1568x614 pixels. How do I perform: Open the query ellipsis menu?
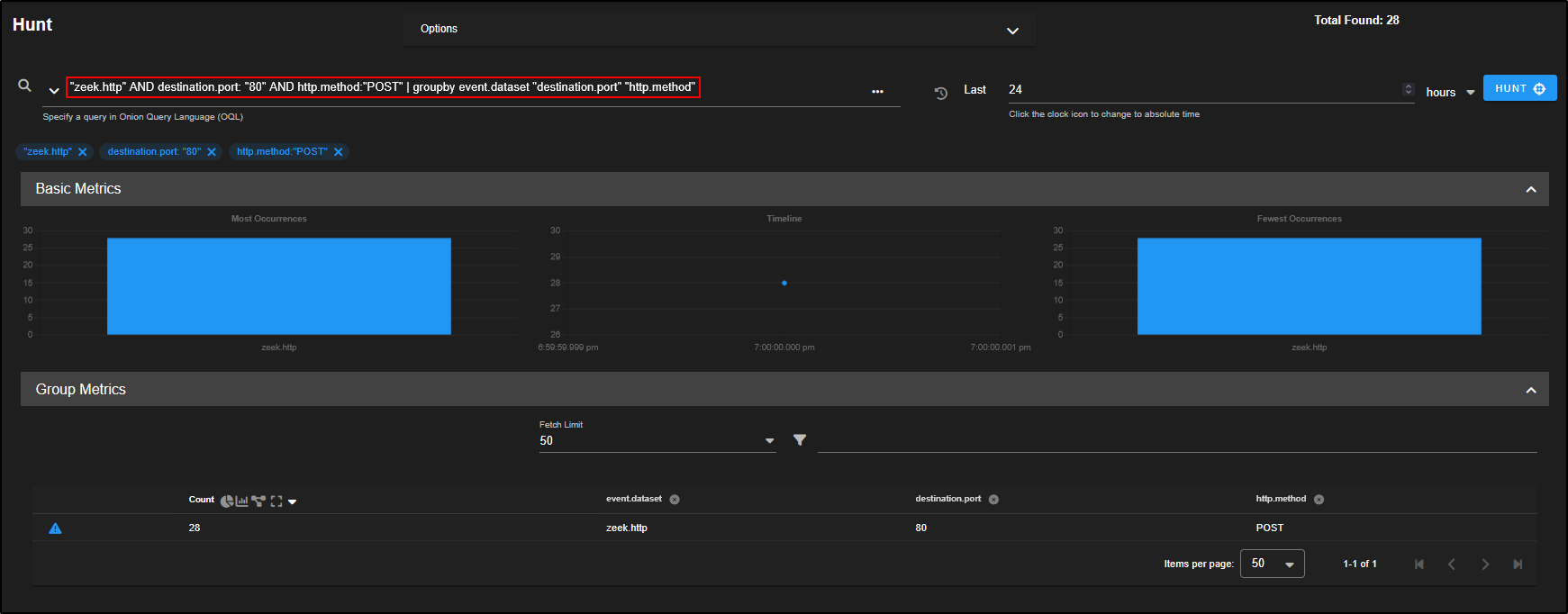[x=877, y=92]
